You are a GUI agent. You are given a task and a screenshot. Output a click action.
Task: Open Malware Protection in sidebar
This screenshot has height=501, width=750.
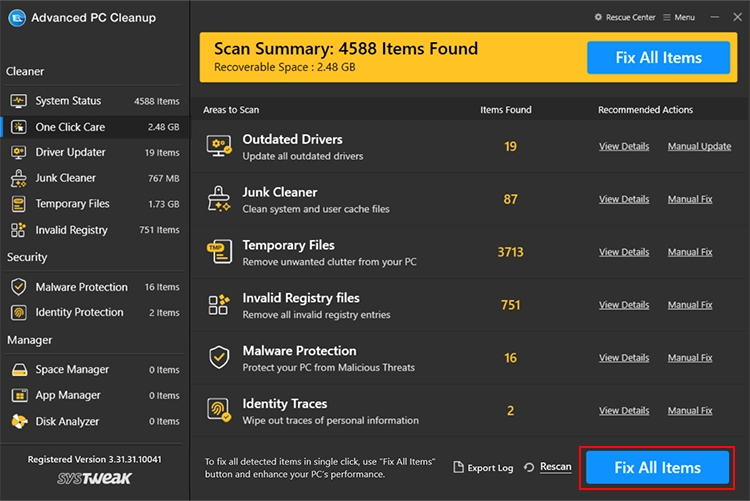tap(95, 287)
